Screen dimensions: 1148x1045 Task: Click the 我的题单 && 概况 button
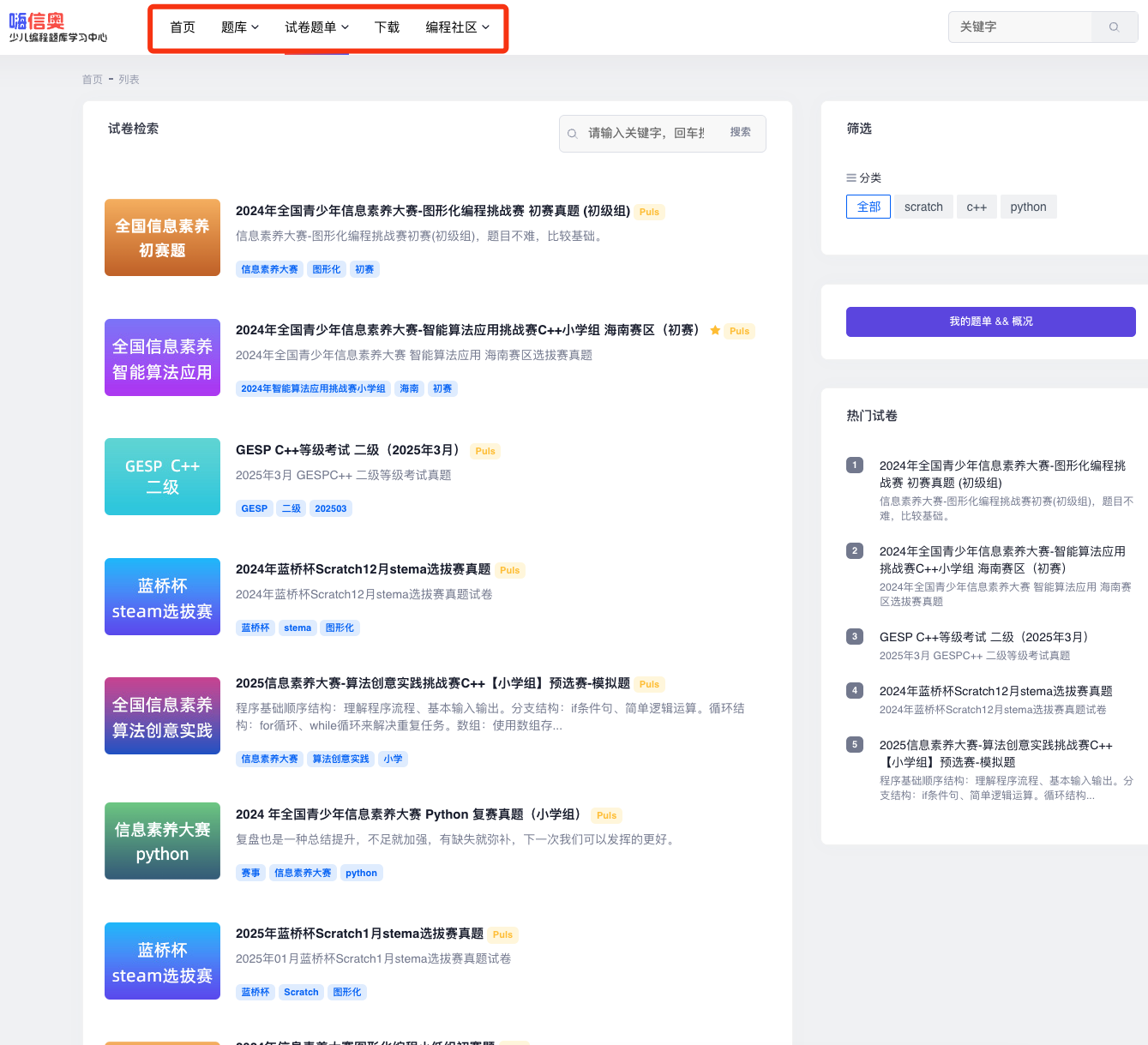coord(991,321)
